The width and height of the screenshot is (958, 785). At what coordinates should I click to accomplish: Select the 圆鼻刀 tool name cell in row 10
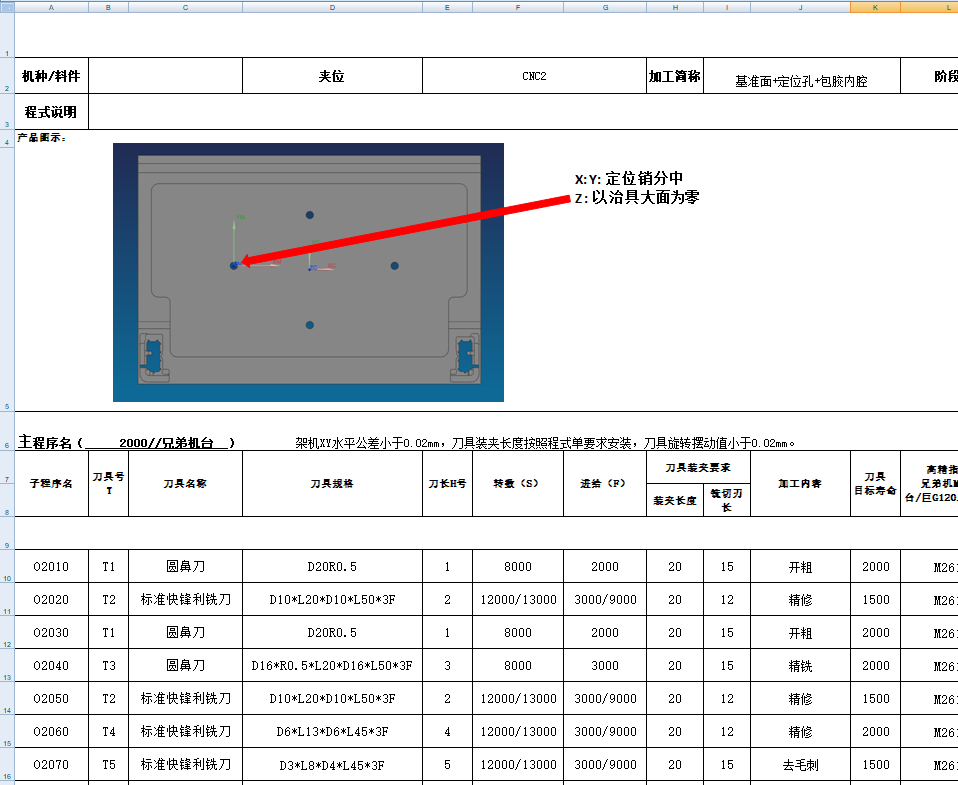pos(184,566)
